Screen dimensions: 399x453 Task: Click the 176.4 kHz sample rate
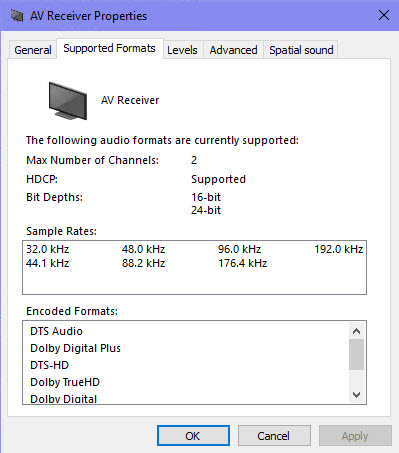pyautogui.click(x=243, y=263)
